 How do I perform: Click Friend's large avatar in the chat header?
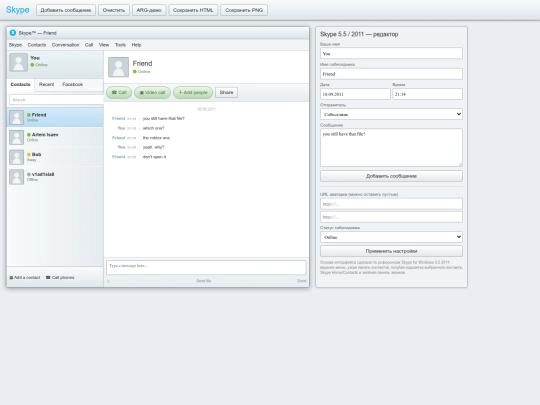click(118, 67)
